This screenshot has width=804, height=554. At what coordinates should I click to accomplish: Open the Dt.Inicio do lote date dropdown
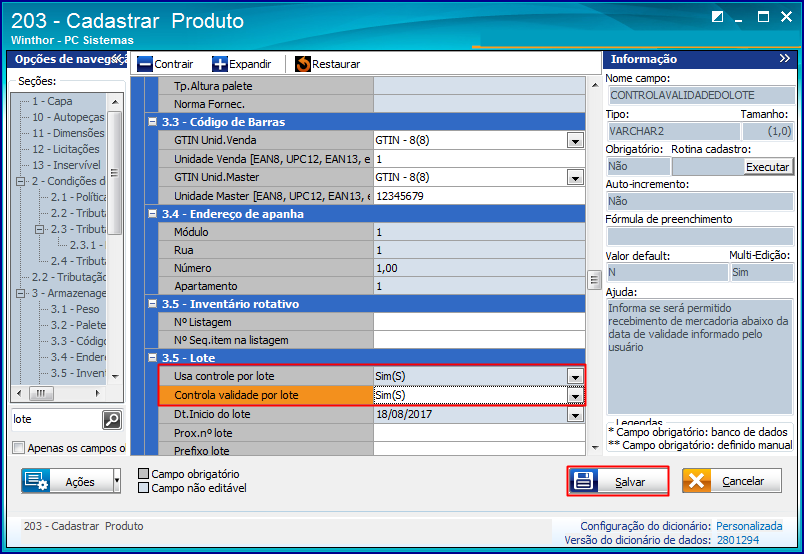pos(575,414)
